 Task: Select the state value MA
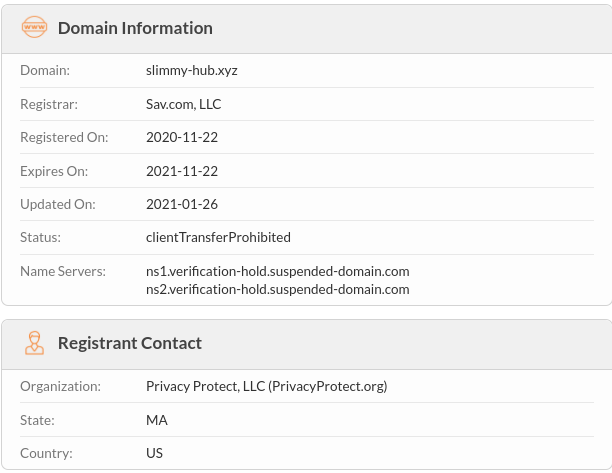157,420
